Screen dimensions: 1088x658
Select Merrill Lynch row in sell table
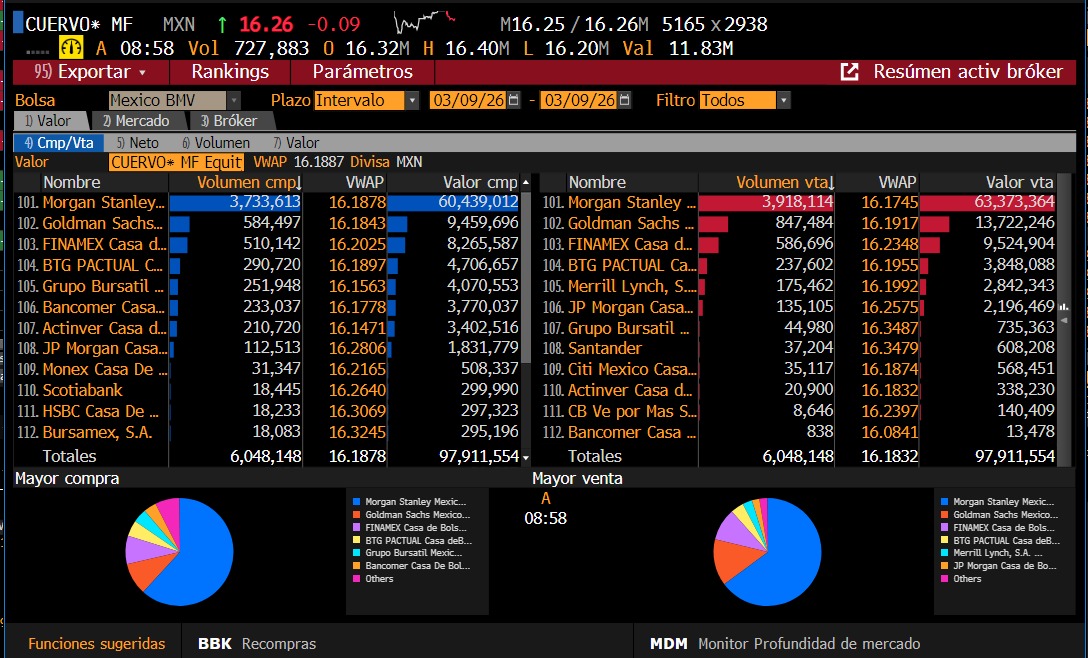[798, 286]
